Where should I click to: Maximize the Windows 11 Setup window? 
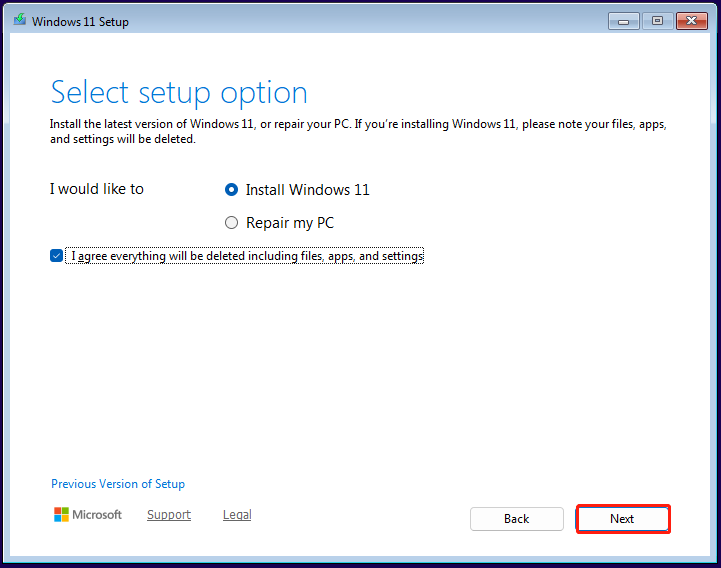coord(658,21)
